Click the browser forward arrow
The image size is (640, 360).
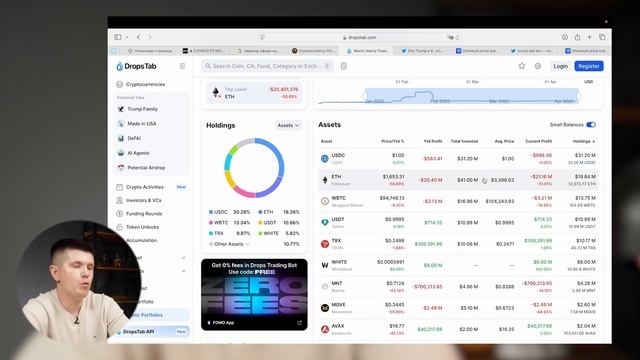[x=150, y=37]
